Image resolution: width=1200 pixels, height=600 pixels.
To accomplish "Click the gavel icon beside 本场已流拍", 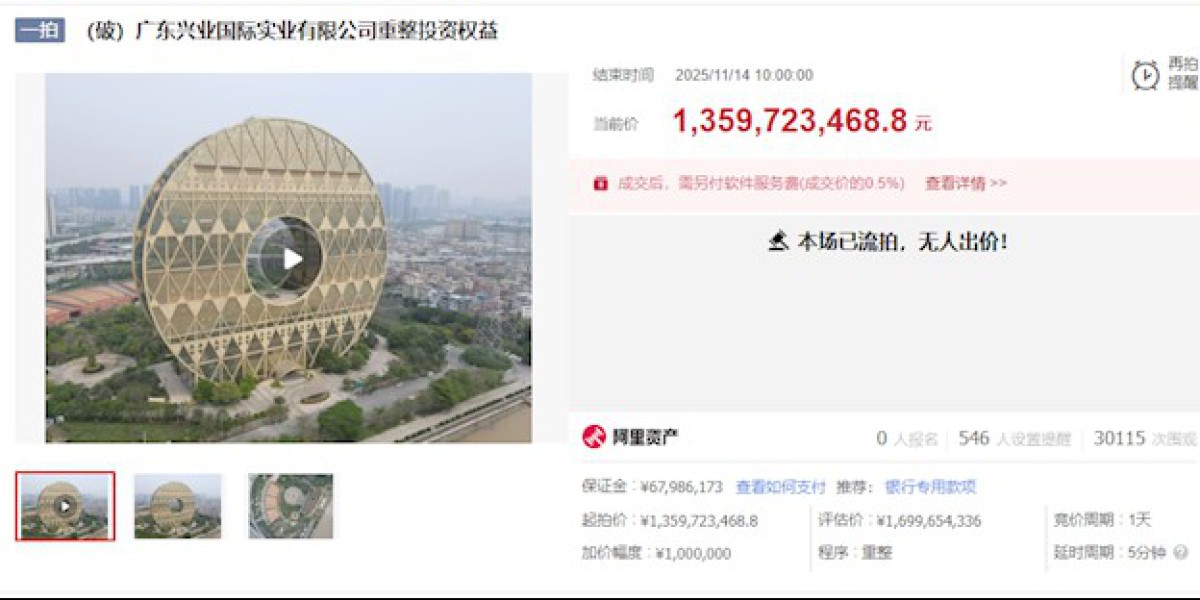I will click(x=778, y=241).
